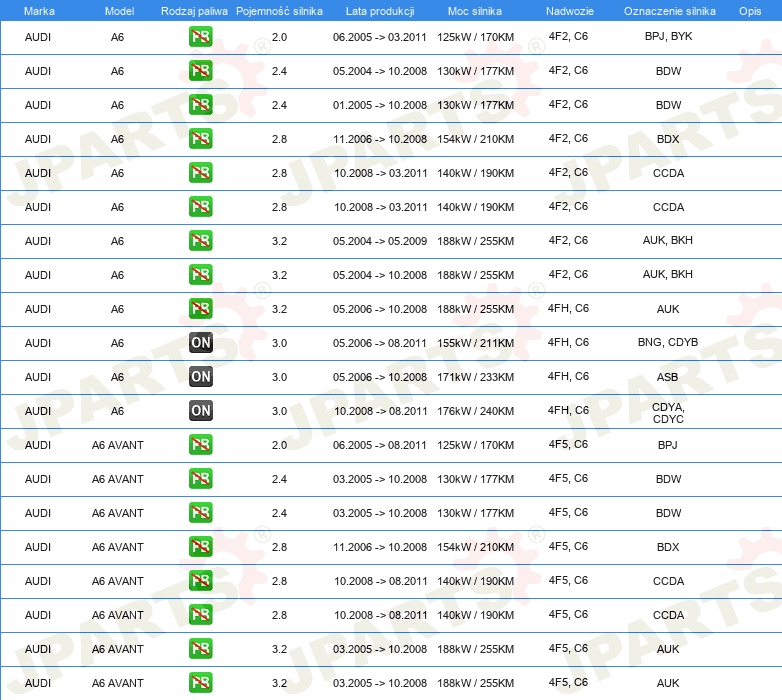Select date cell '01.2005 -> 10.2008'
Screen dimensions: 782x700
coord(380,105)
